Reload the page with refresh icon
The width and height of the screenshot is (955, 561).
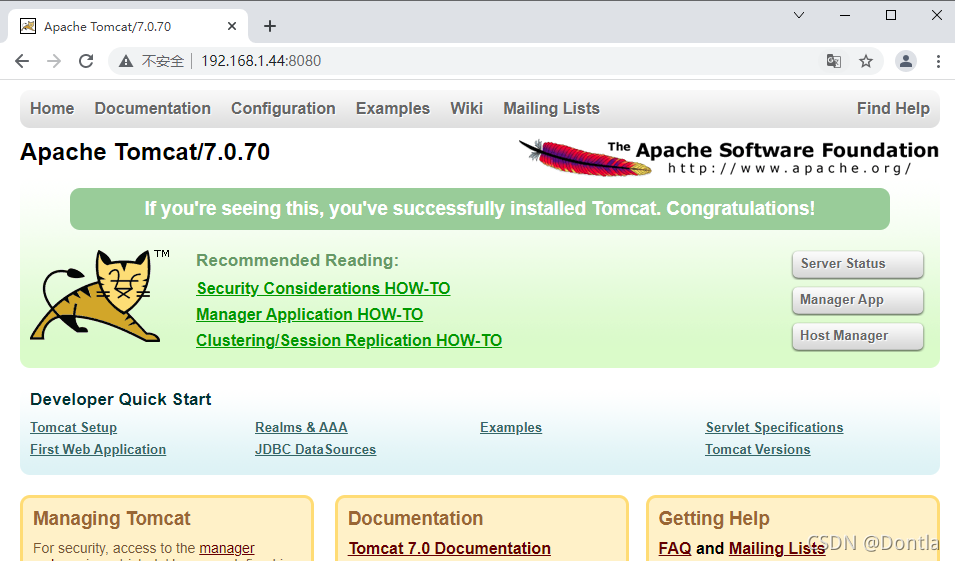(x=86, y=61)
